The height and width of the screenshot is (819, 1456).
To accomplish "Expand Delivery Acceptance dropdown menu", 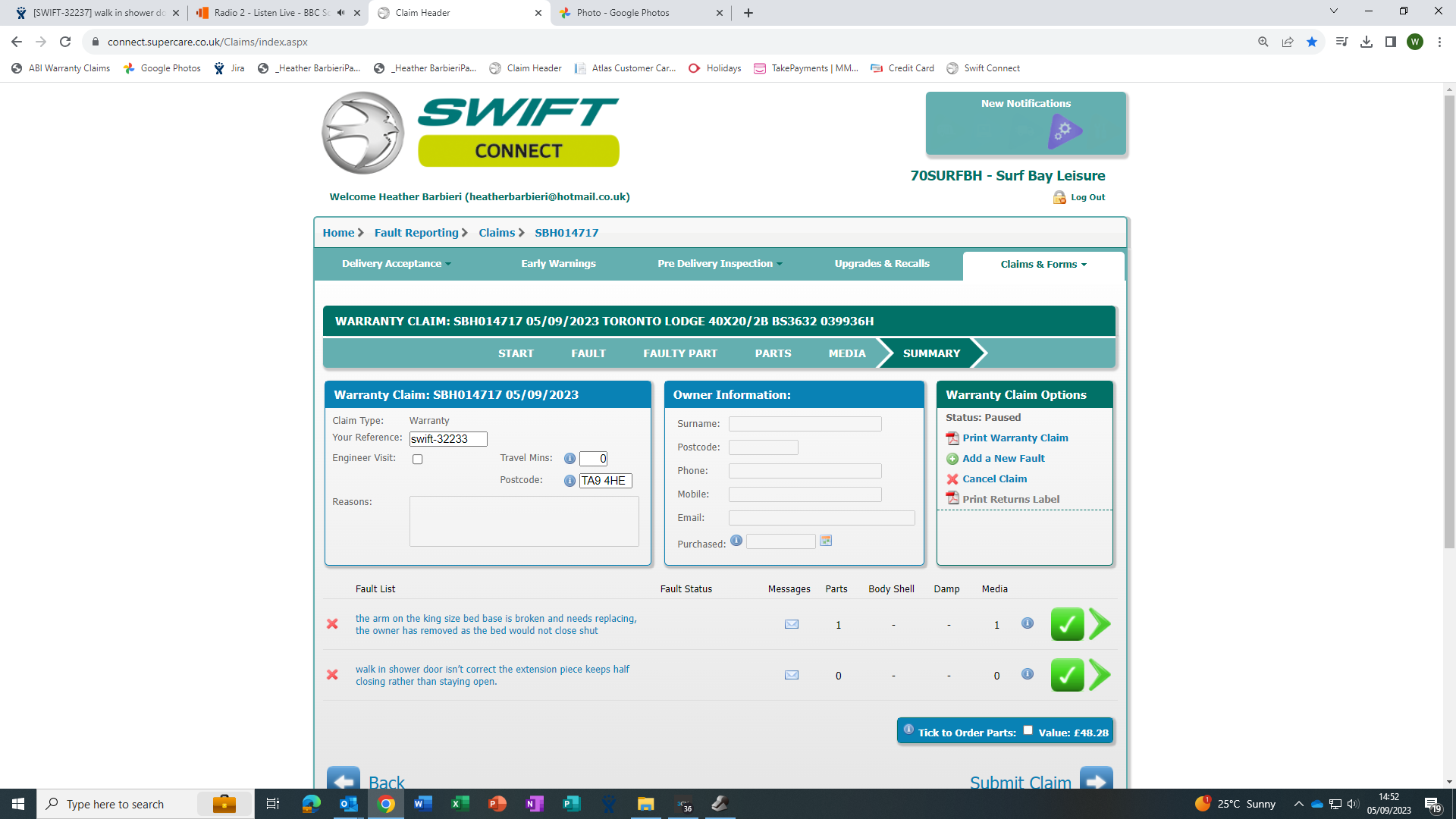I will pos(396,264).
